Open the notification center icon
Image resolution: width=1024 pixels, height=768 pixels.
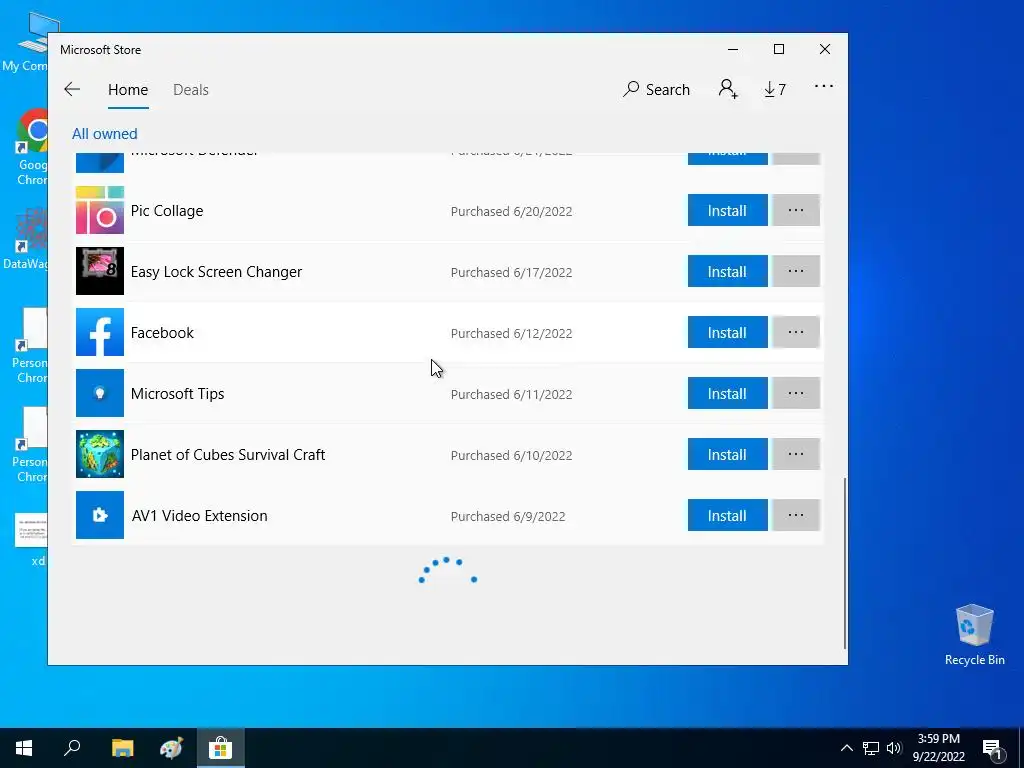click(x=993, y=749)
